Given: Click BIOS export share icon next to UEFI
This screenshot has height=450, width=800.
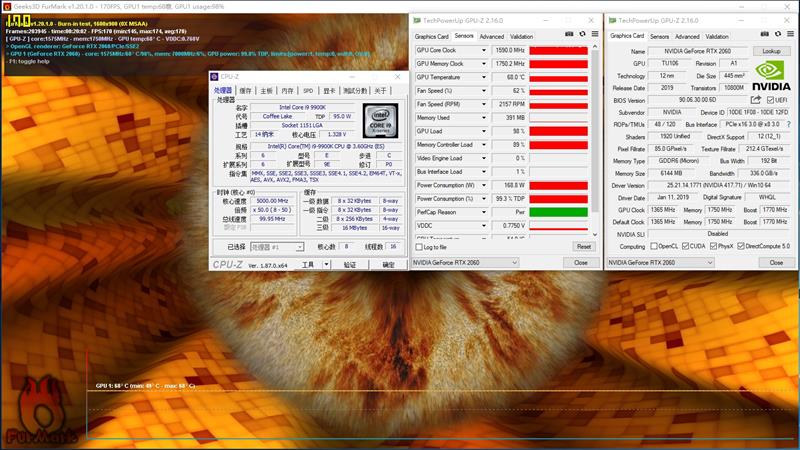Looking at the screenshot, I should pyautogui.click(x=756, y=99).
